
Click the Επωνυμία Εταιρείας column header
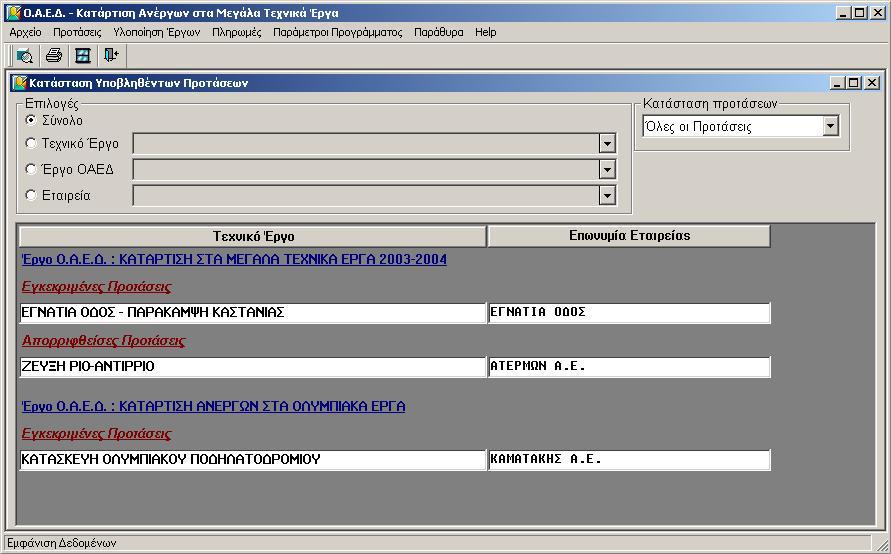coord(629,236)
